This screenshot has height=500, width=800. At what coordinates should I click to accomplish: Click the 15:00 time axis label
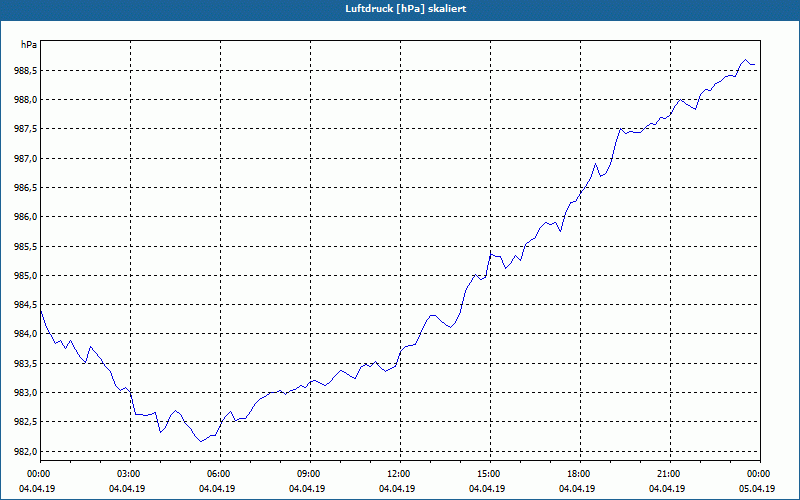click(487, 474)
